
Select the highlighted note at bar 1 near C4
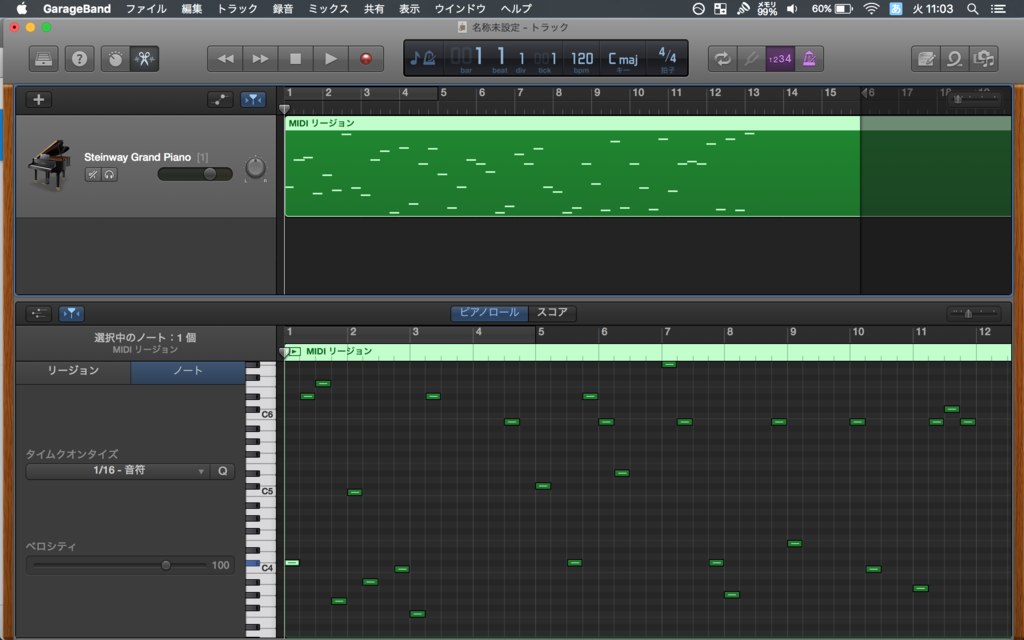click(292, 562)
